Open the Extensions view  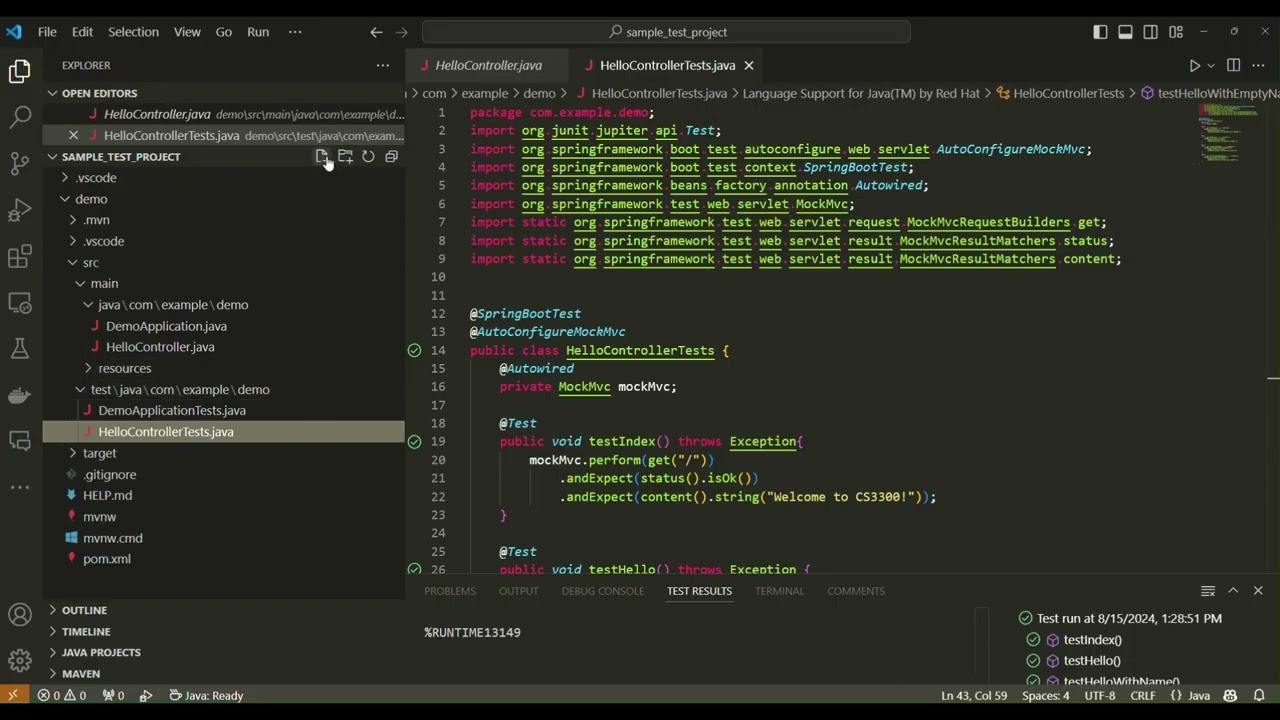tap(20, 257)
